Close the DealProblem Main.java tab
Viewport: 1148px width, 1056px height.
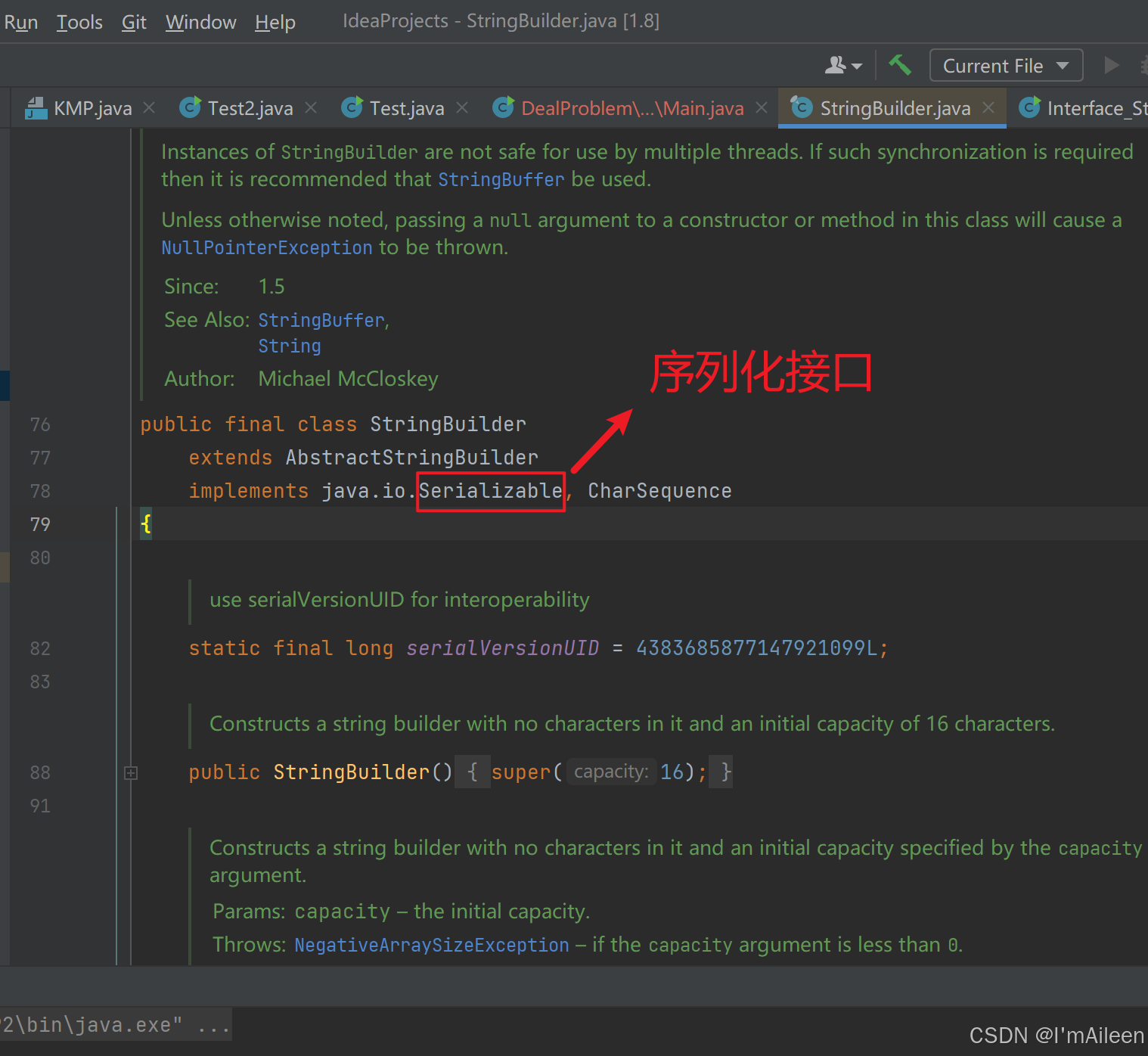point(762,107)
